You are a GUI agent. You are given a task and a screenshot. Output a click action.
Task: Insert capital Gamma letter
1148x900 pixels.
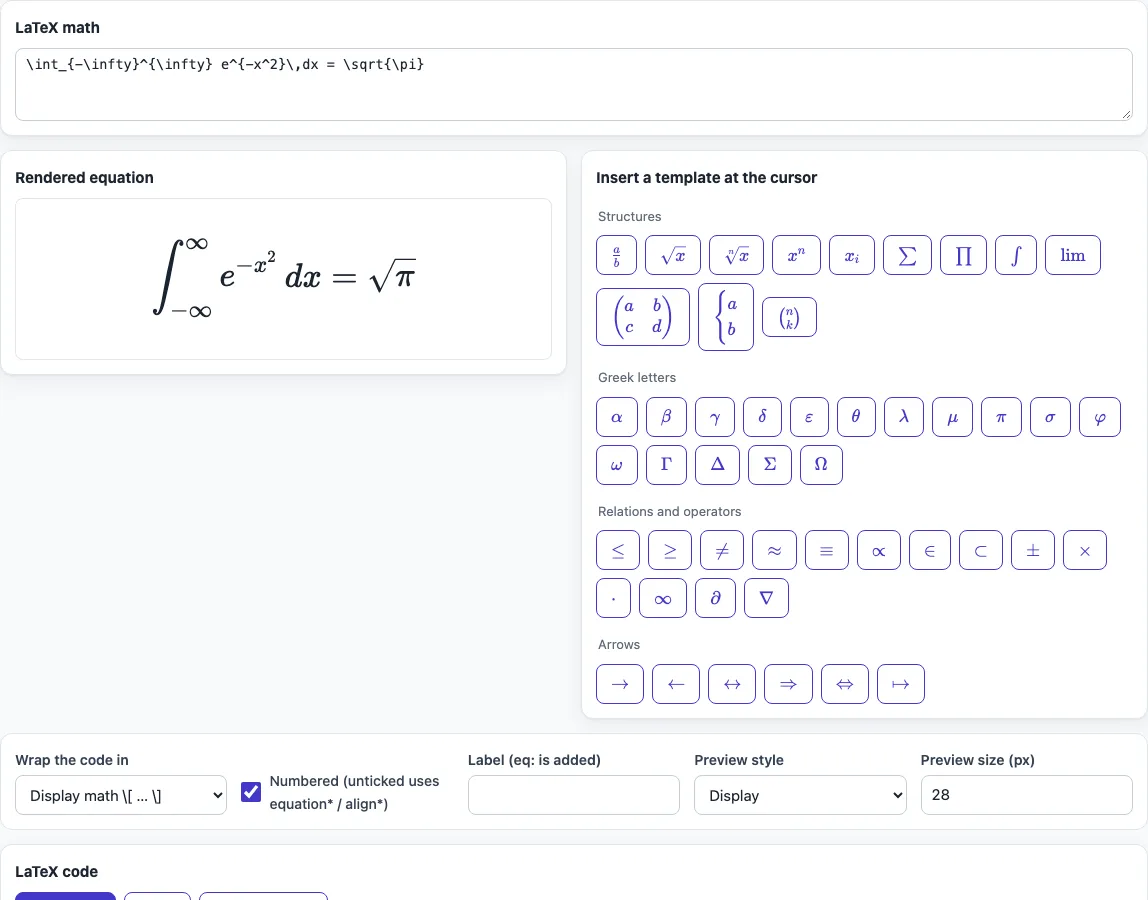(666, 465)
